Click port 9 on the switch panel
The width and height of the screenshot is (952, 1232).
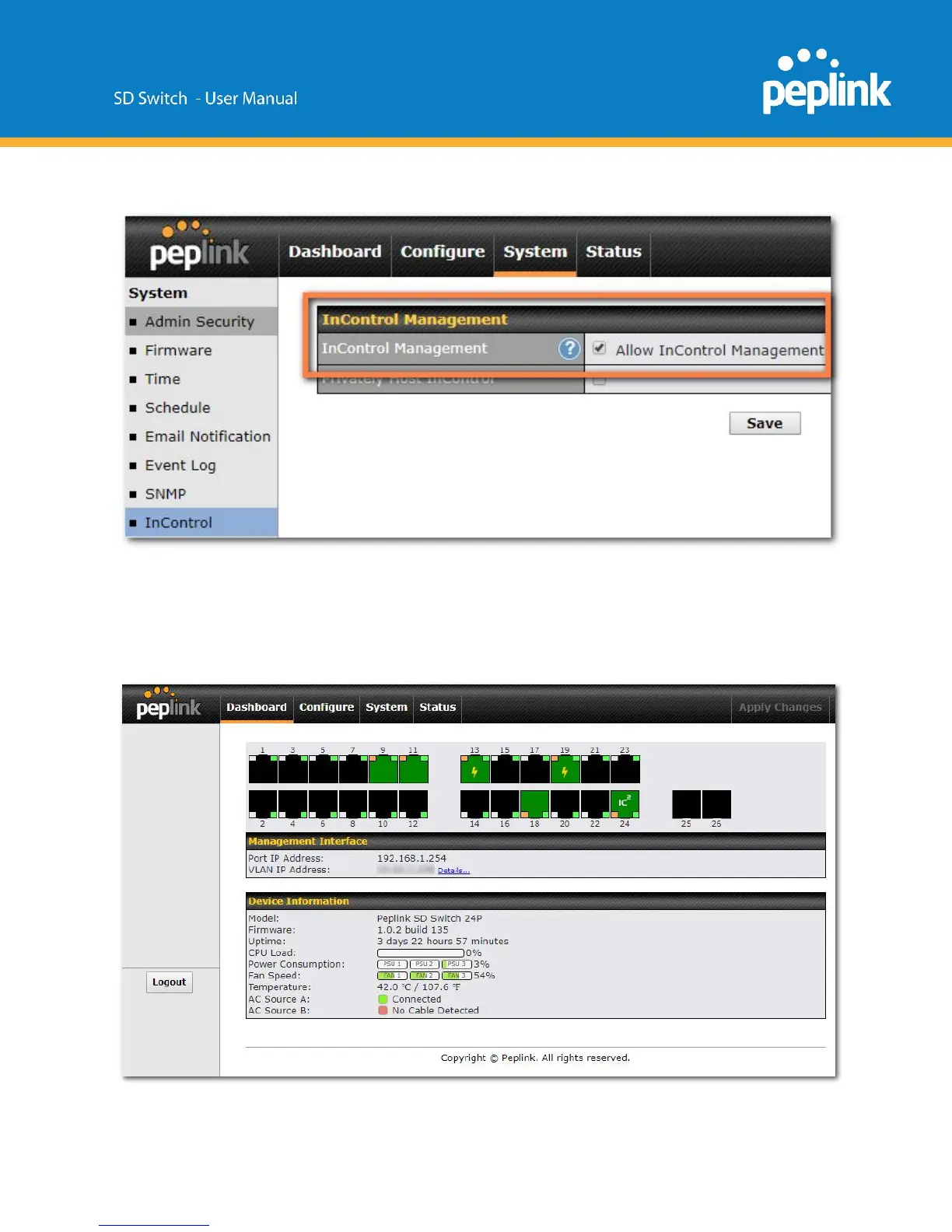383,768
